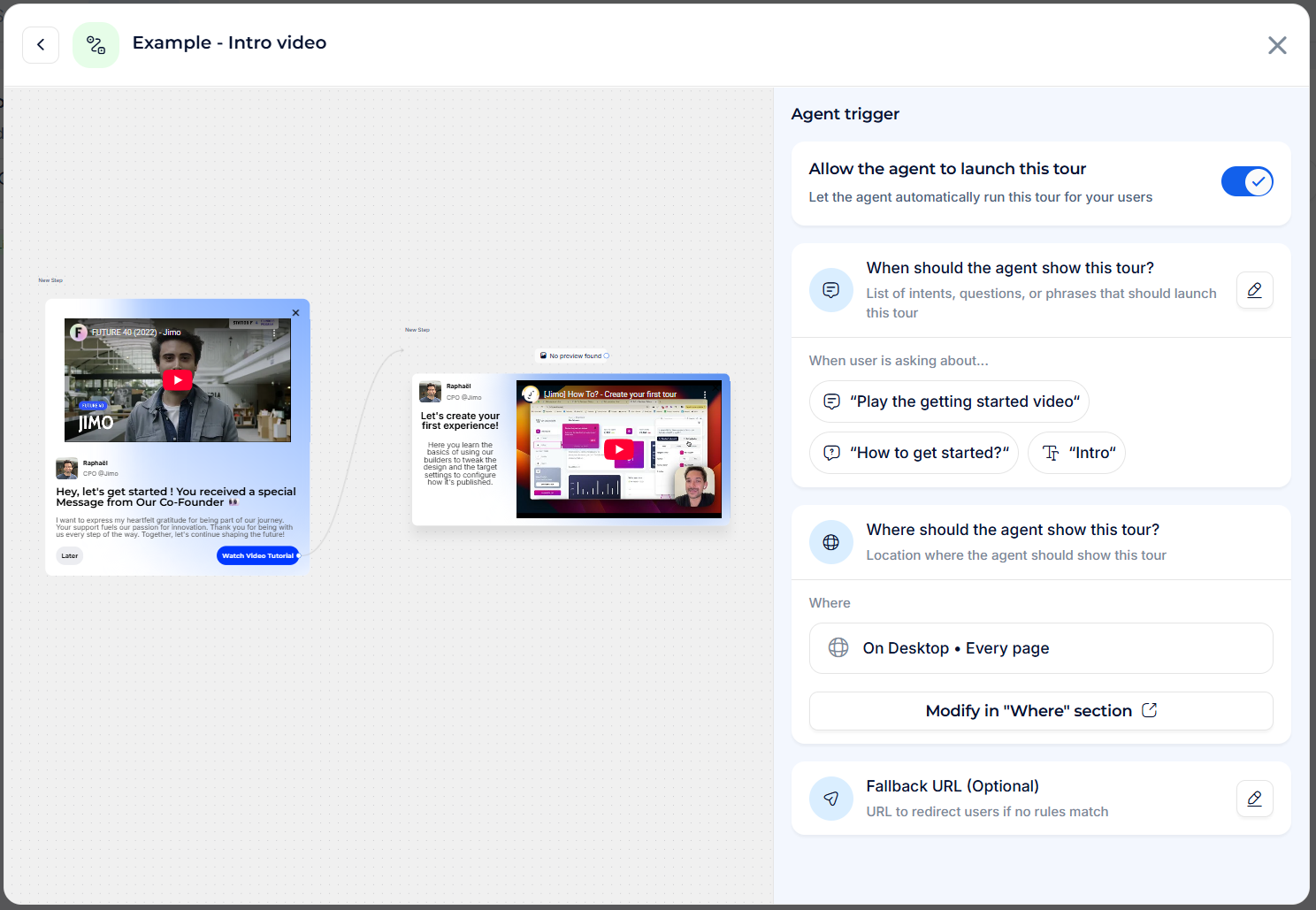Click the chat bubble icon beside intents heading
The image size is (1316, 910).
click(x=830, y=290)
